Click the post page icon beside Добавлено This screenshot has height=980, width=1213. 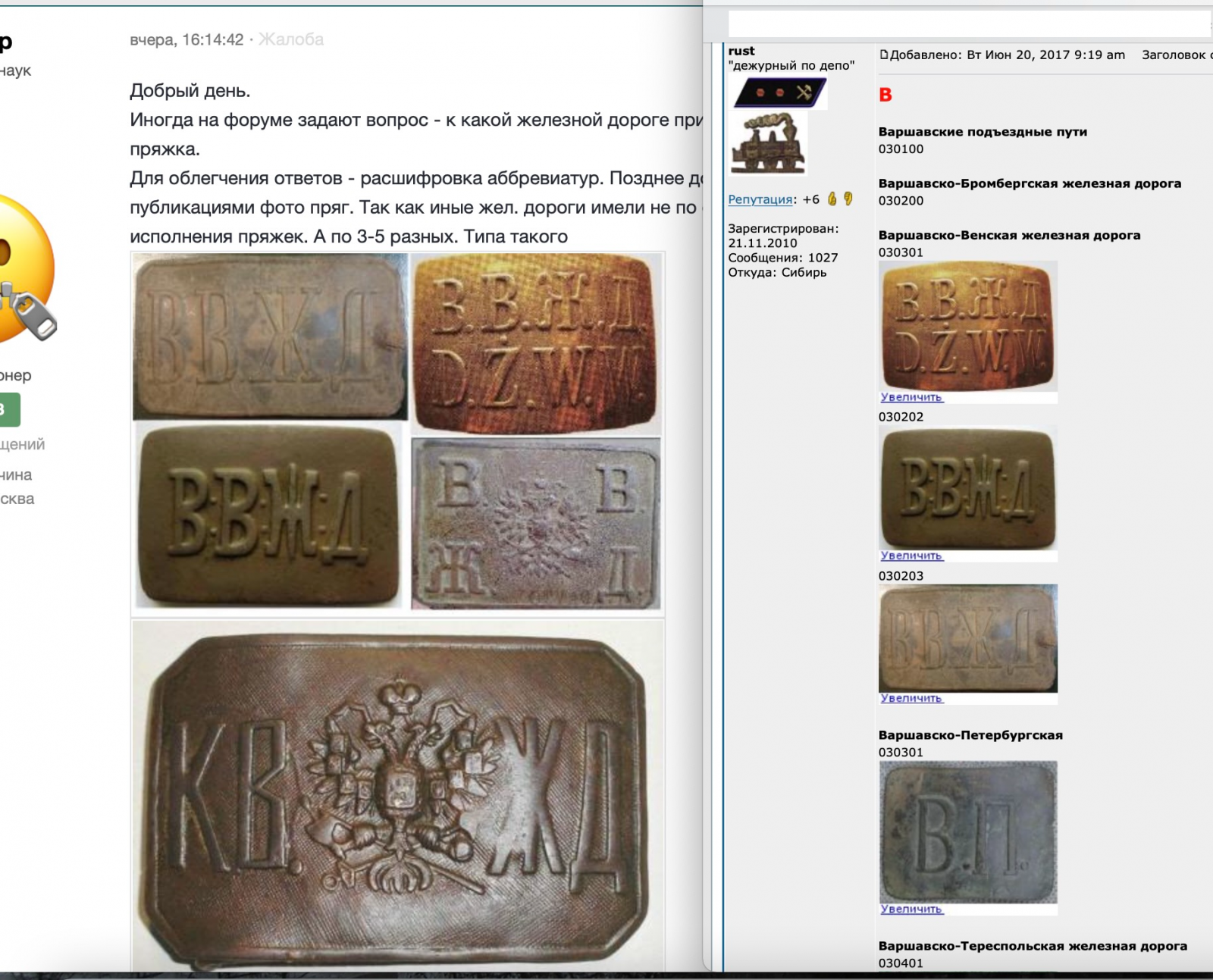[x=883, y=55]
